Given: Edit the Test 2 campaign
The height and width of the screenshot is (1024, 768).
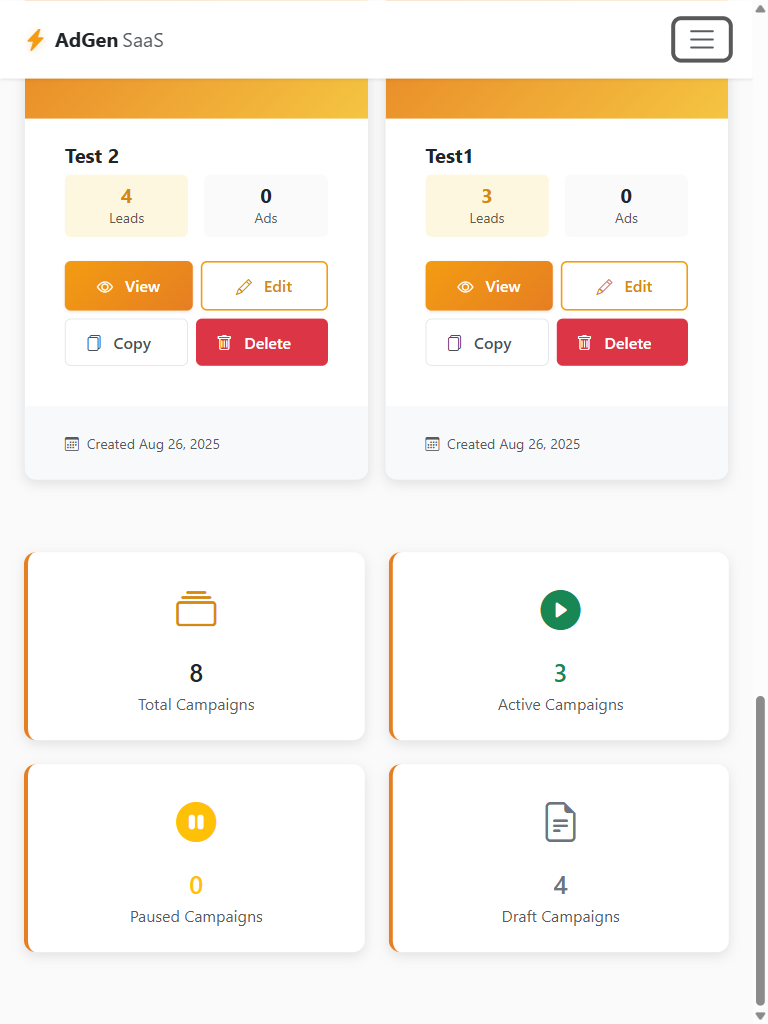Looking at the screenshot, I should click(264, 286).
